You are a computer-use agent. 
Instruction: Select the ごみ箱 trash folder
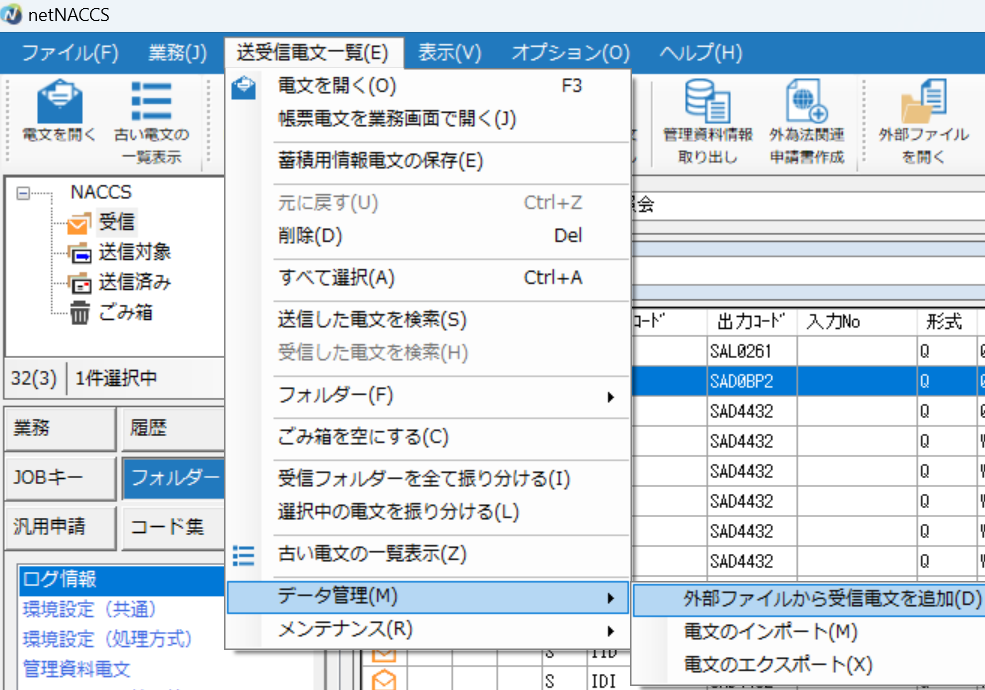125,312
